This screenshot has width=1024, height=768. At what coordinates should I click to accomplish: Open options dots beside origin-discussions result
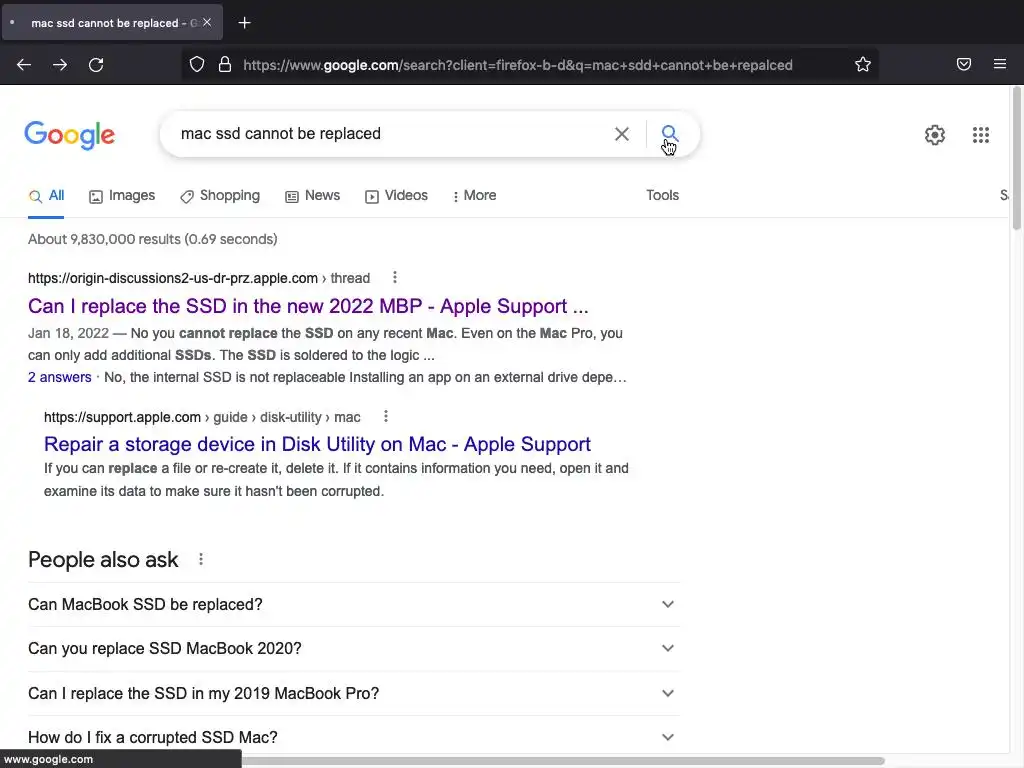click(394, 278)
